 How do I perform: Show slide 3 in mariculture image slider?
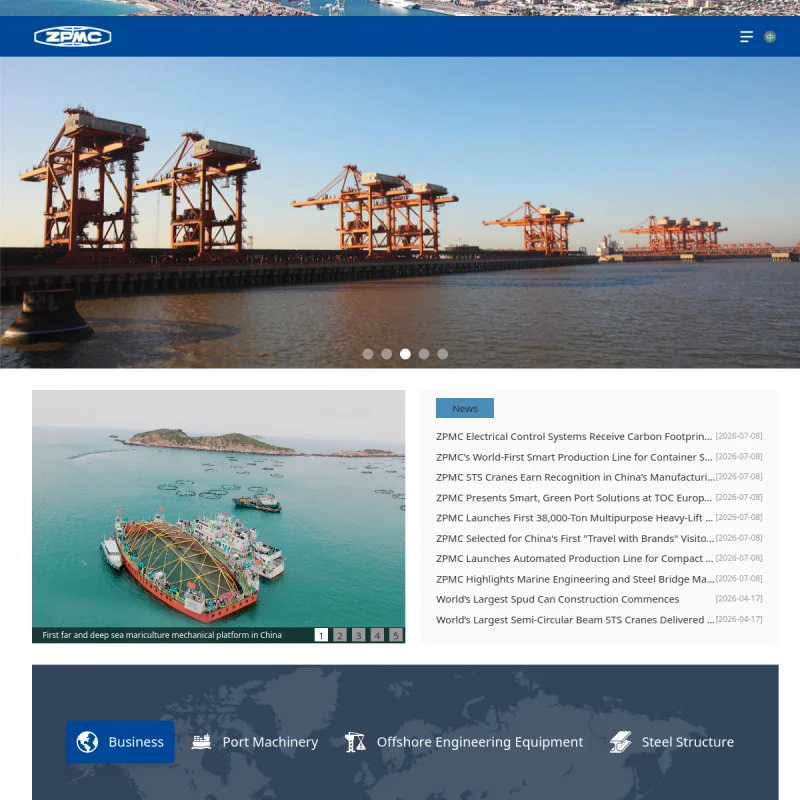click(359, 635)
